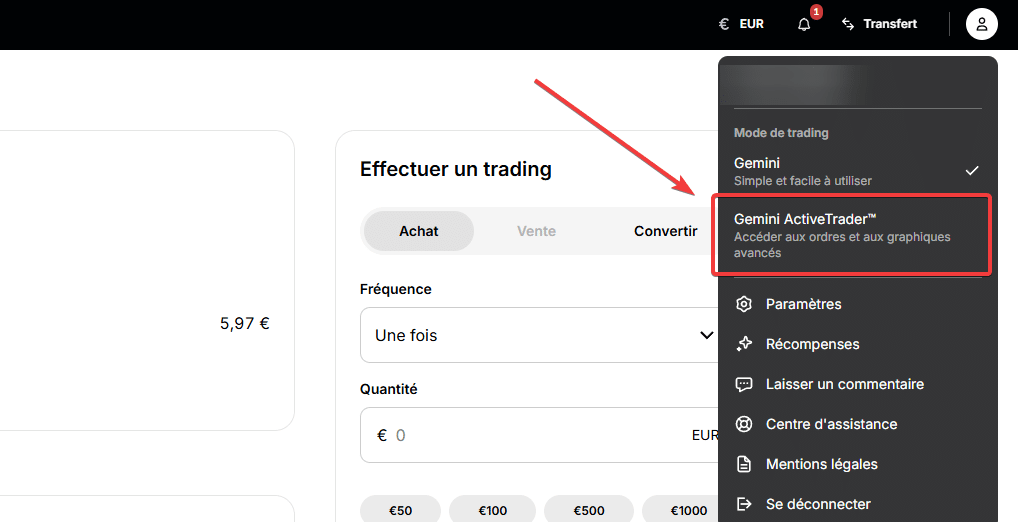
Task: Select the Achat tab
Action: tap(419, 231)
